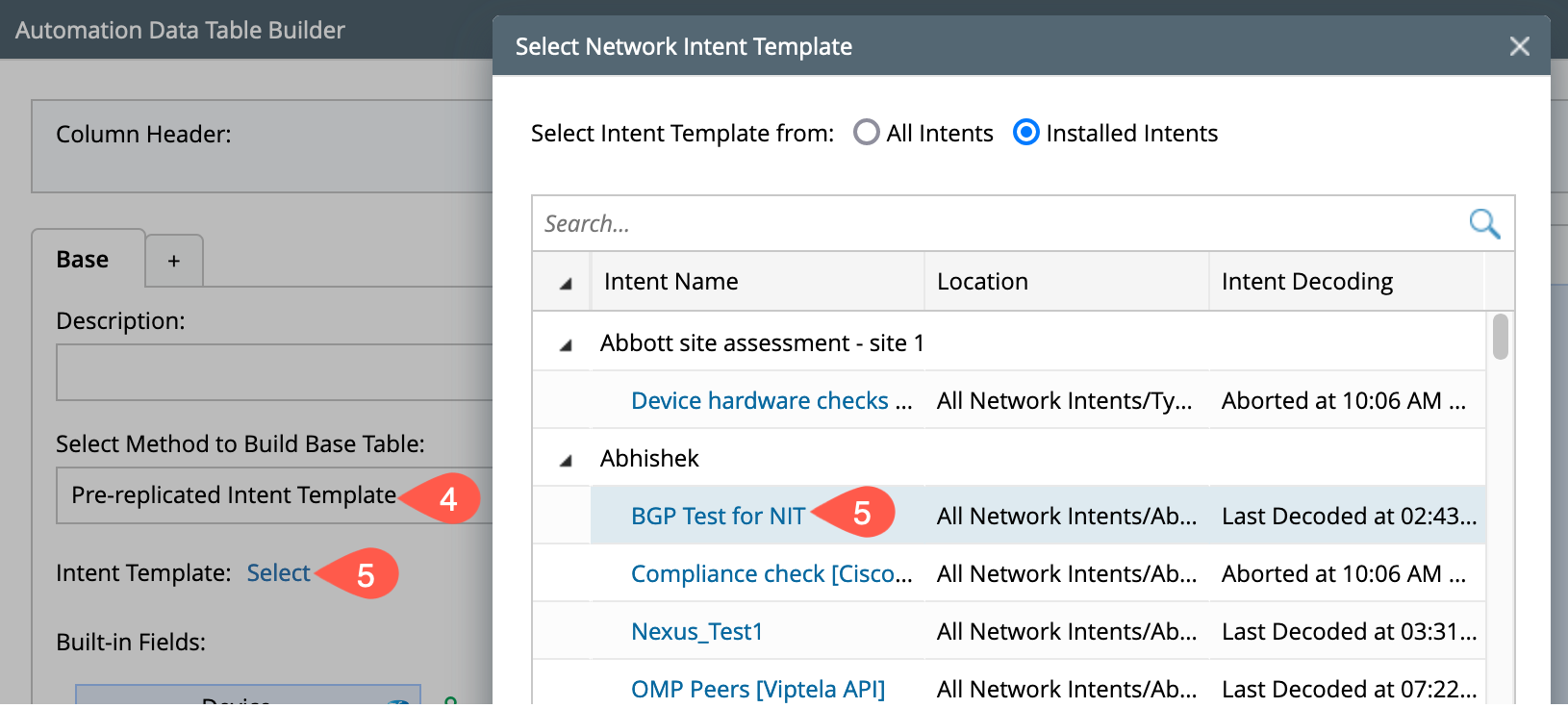Open the Pre-replicated Intent Template dropdown
Viewport: 1568px width, 708px height.
(273, 495)
